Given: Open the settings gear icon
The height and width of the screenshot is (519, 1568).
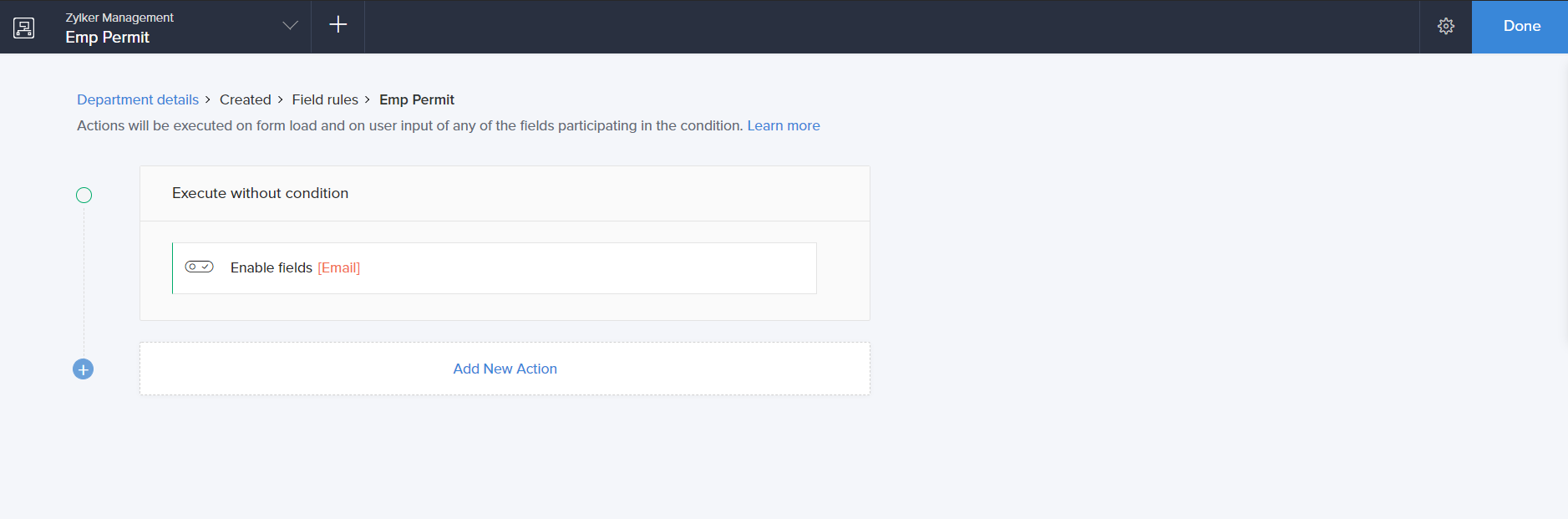Looking at the screenshot, I should pyautogui.click(x=1446, y=27).
